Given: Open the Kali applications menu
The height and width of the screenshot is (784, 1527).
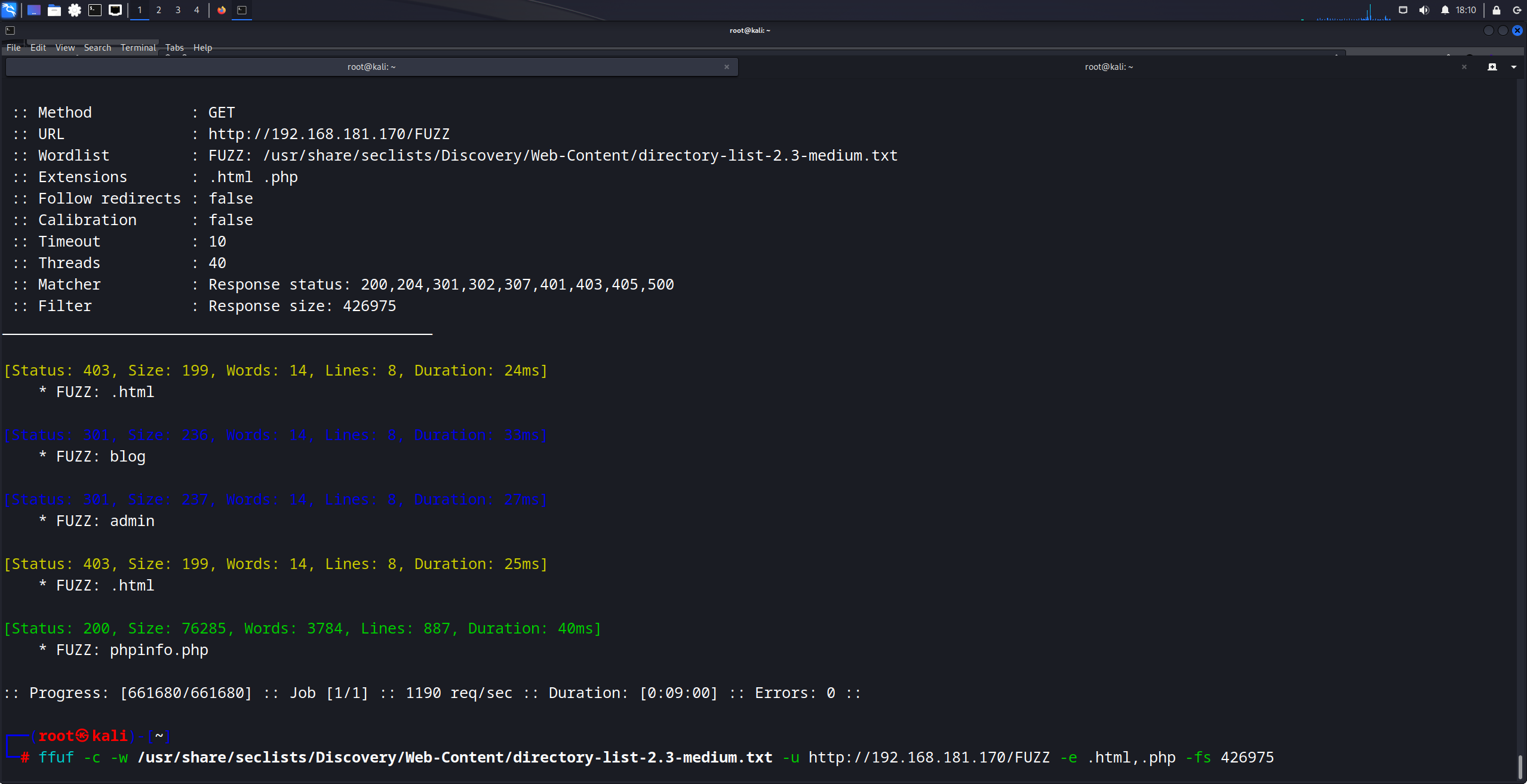Looking at the screenshot, I should 10,10.
